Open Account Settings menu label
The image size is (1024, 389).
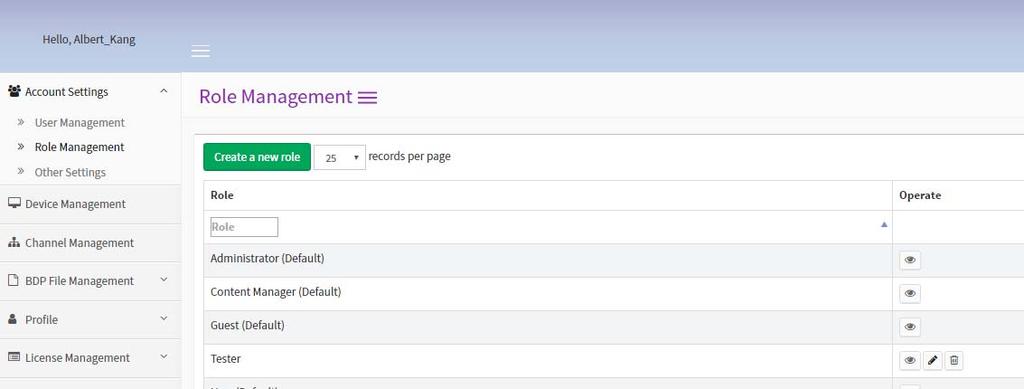click(x=67, y=92)
